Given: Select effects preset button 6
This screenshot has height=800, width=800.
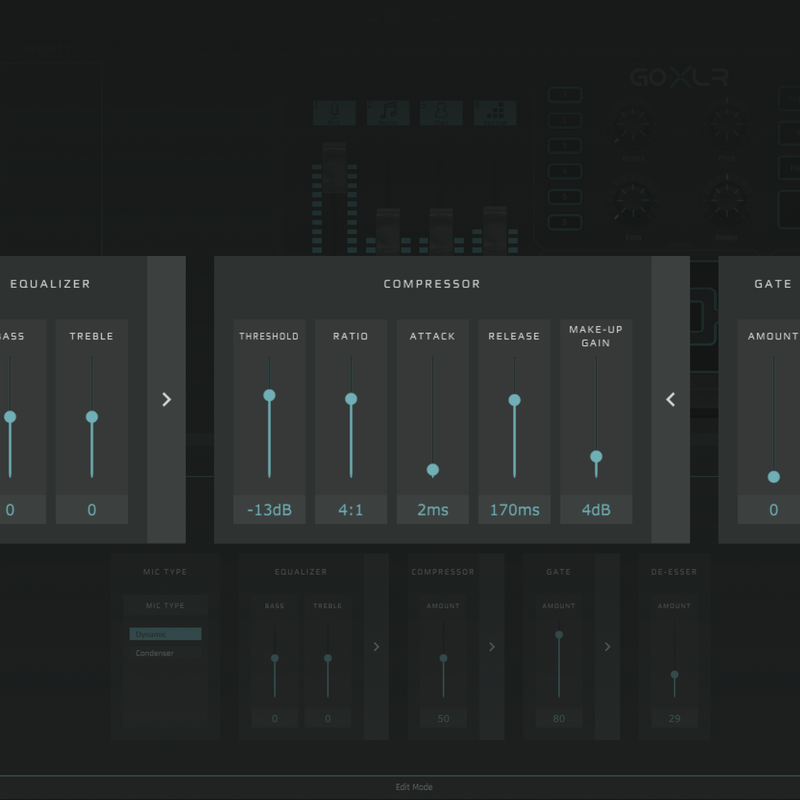Looking at the screenshot, I should (565, 222).
